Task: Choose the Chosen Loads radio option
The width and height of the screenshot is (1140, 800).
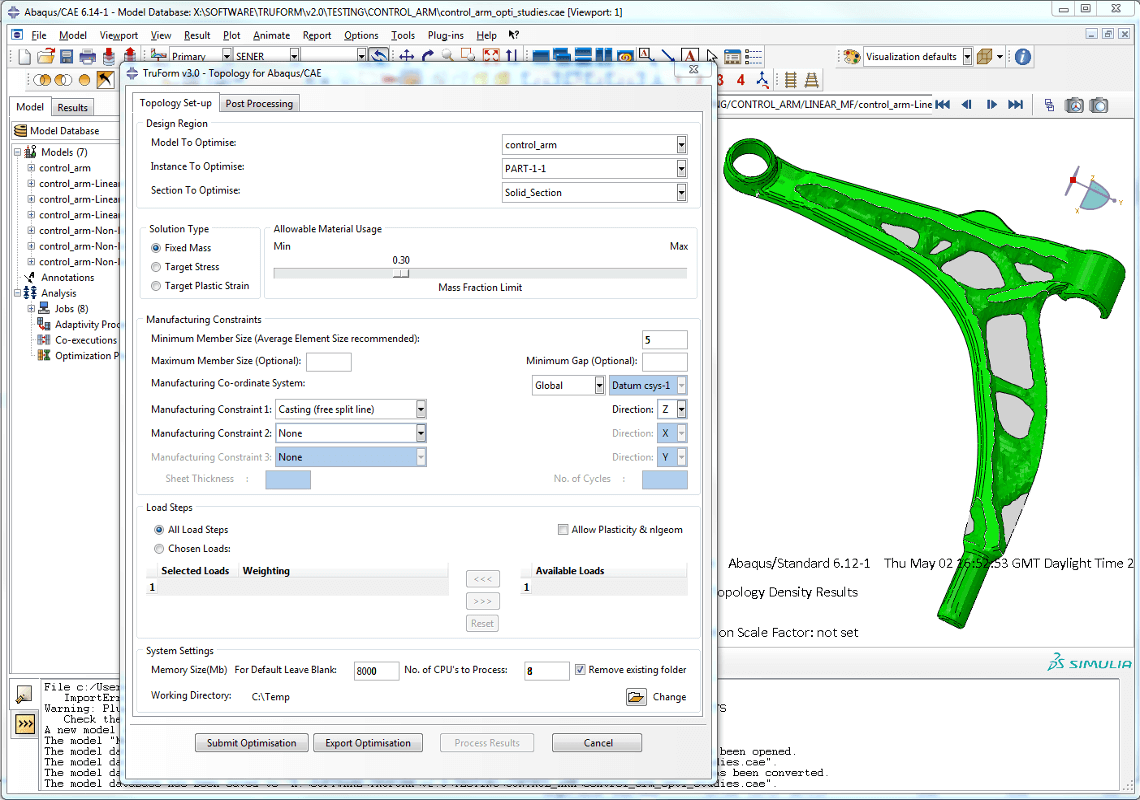Action: pyautogui.click(x=159, y=549)
